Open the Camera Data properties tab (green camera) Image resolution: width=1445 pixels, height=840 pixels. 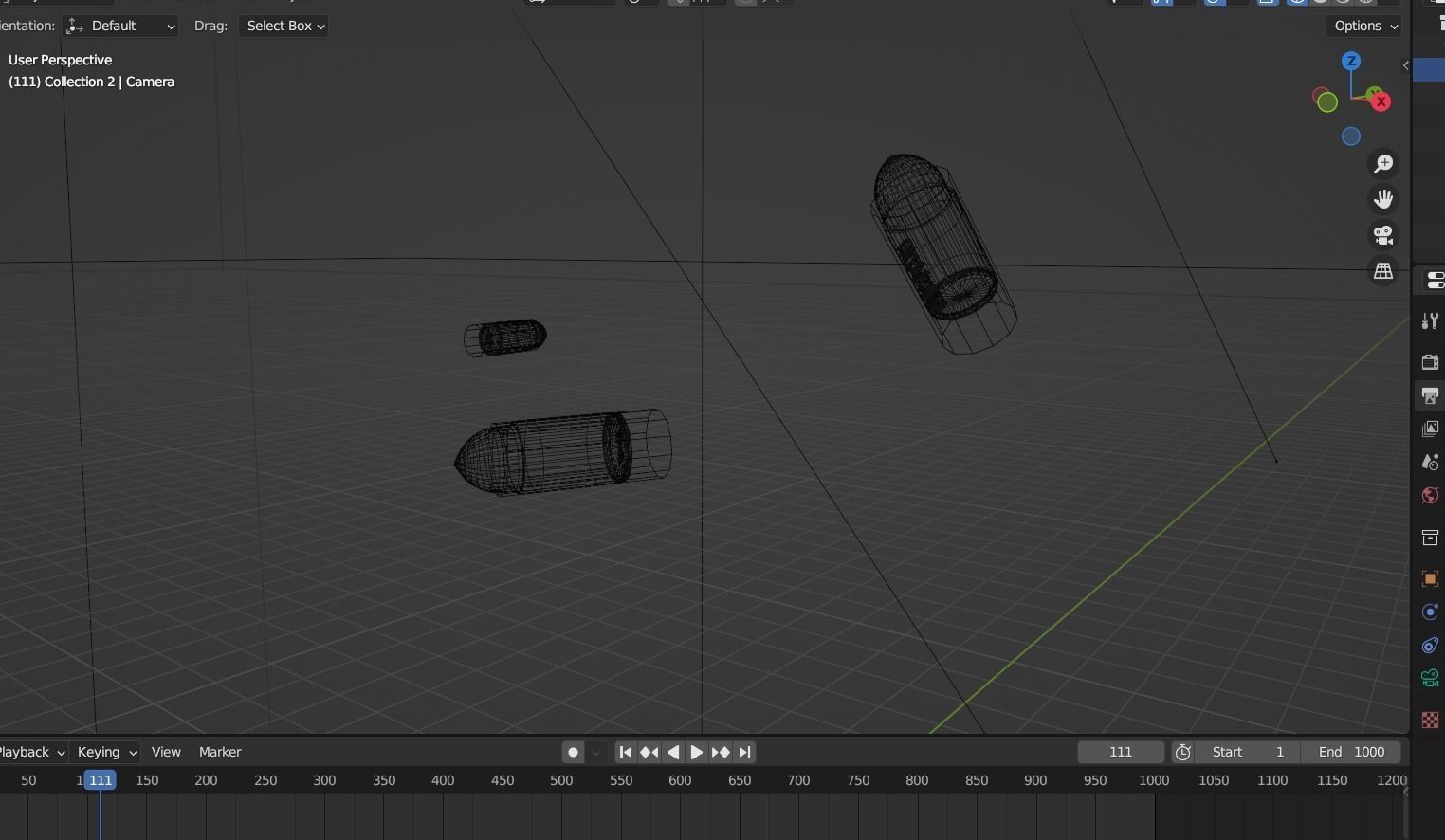(x=1430, y=679)
